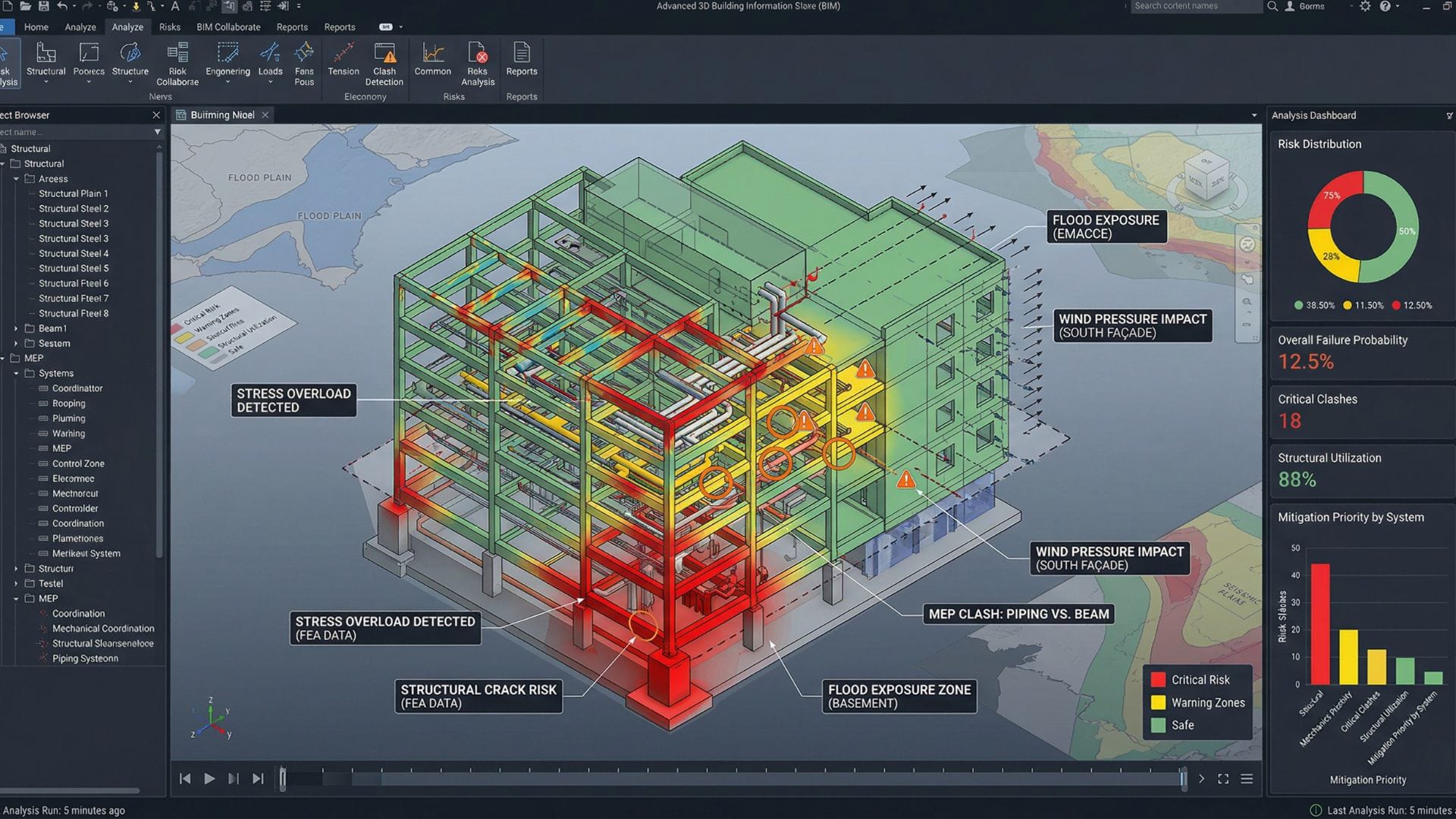
Task: Run Clash Detection
Action: [x=384, y=64]
